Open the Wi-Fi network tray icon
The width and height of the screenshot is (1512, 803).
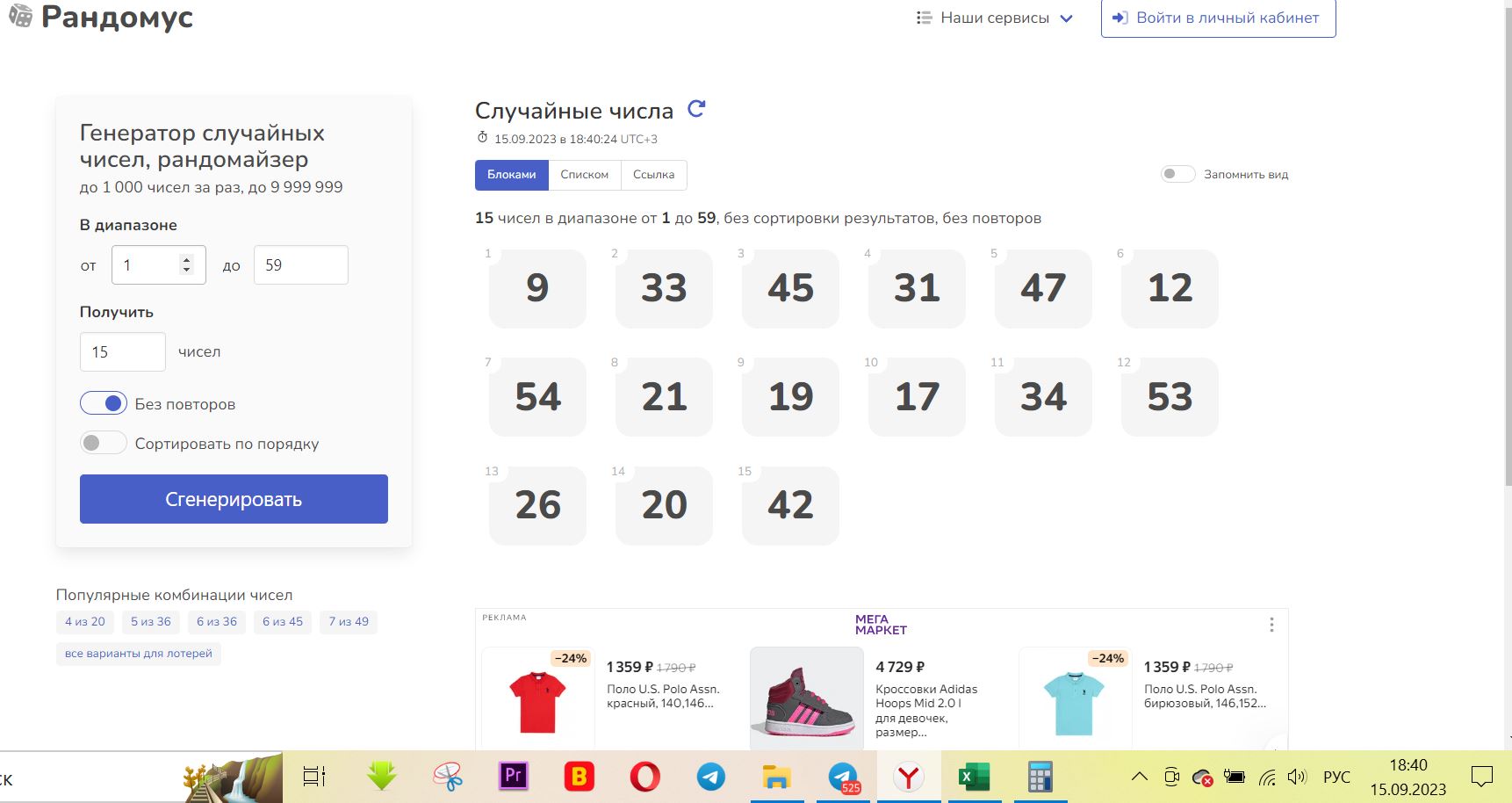pyautogui.click(x=1267, y=777)
